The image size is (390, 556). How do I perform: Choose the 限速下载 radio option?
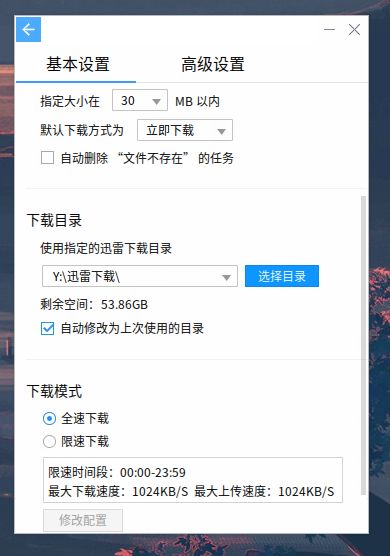click(x=49, y=441)
